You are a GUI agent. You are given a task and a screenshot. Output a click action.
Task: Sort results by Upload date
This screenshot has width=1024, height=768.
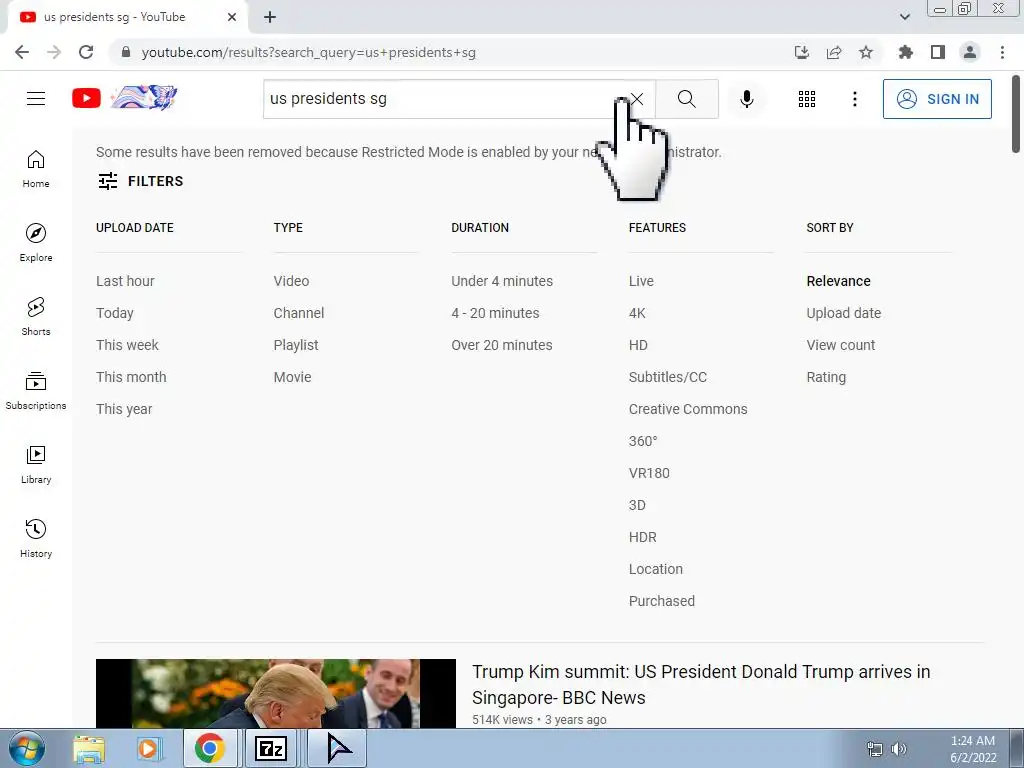[844, 313]
